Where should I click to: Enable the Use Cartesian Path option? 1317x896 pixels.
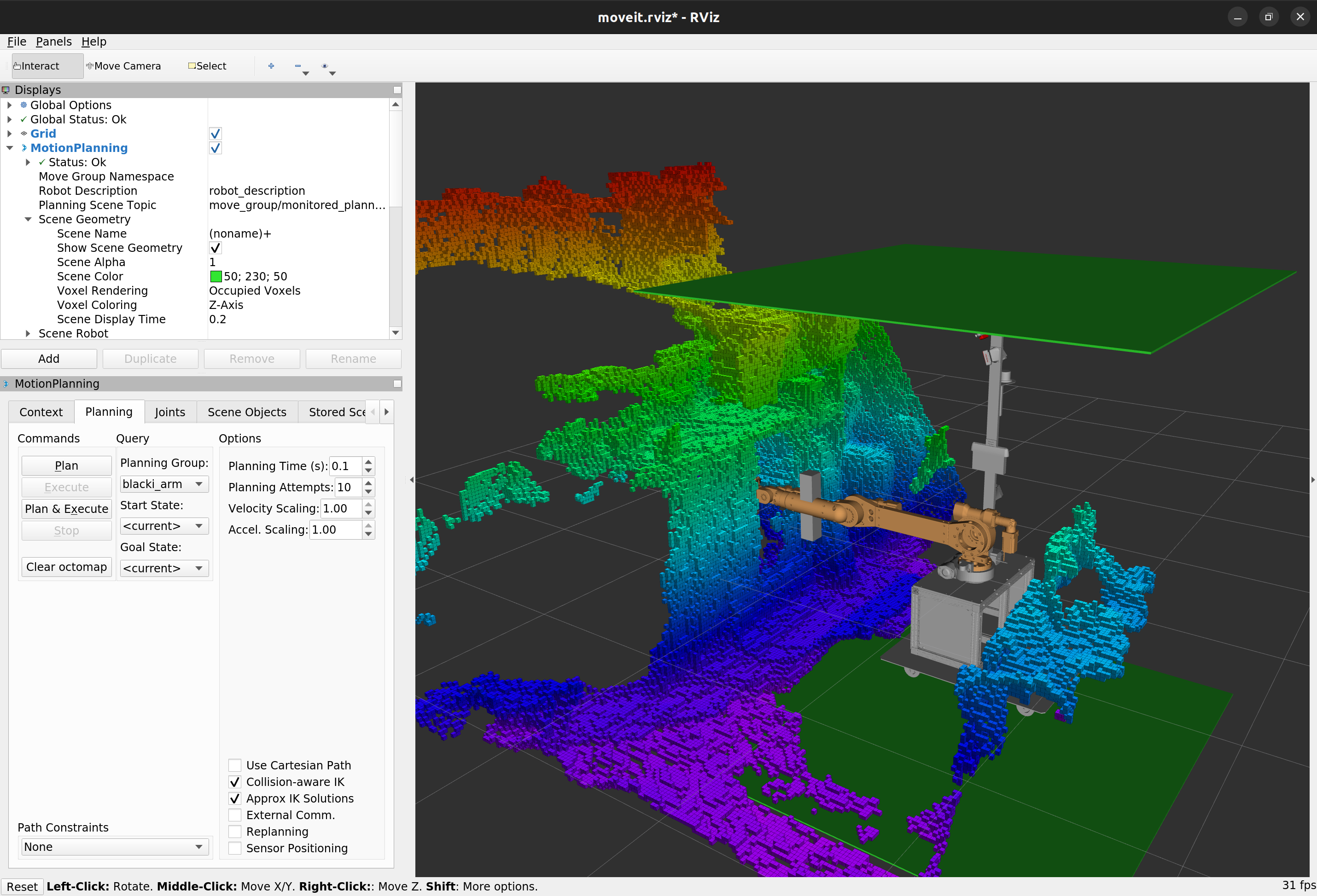pyautogui.click(x=234, y=766)
